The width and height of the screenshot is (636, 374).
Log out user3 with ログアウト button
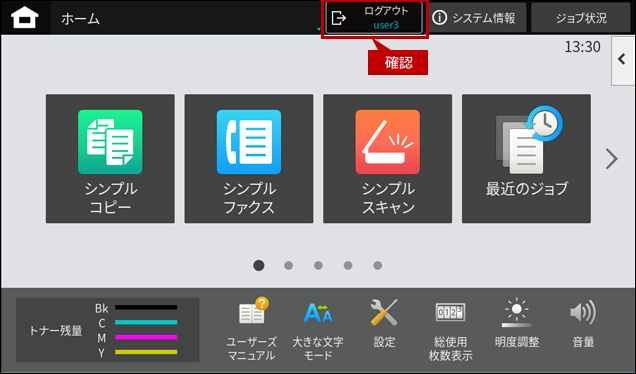point(374,18)
